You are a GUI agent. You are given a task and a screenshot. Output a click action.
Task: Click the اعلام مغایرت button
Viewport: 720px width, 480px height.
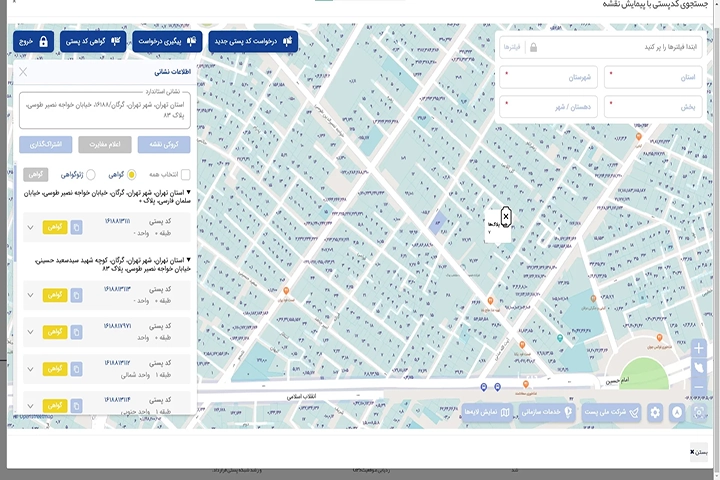[105, 144]
